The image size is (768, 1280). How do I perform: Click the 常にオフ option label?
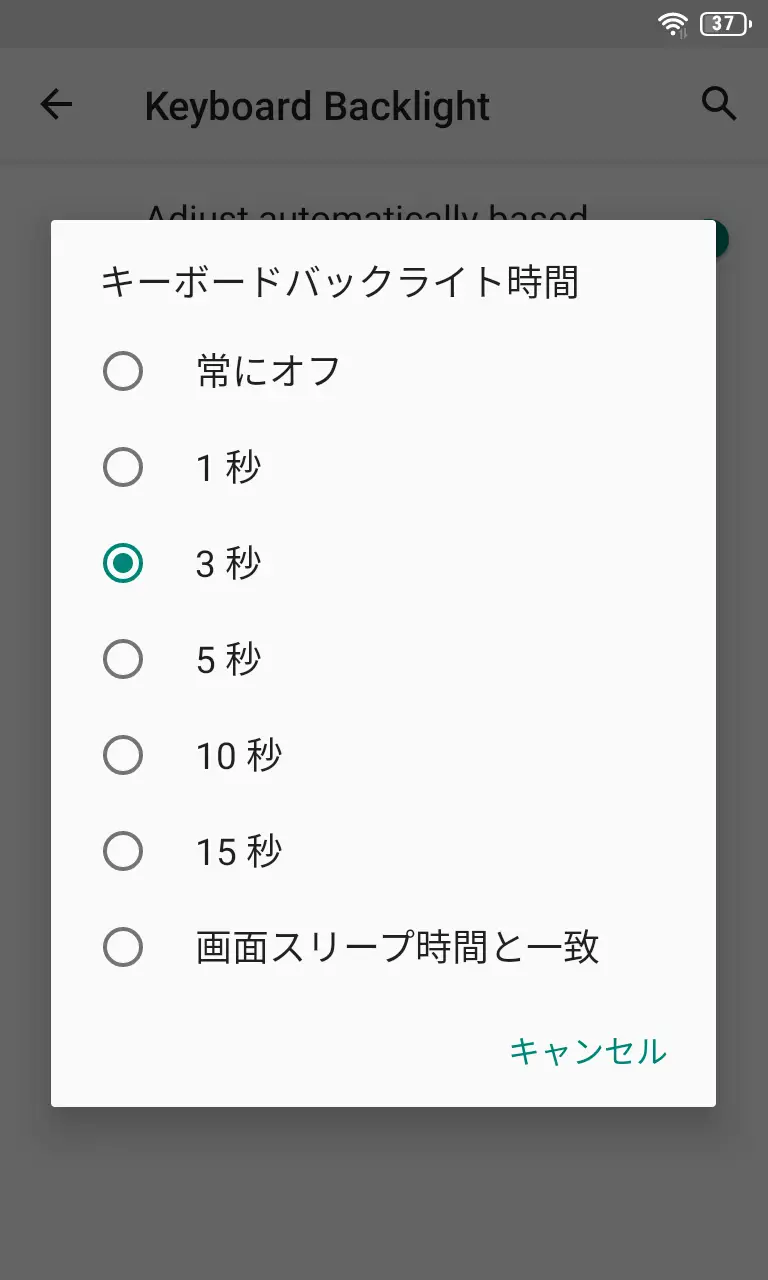click(268, 372)
